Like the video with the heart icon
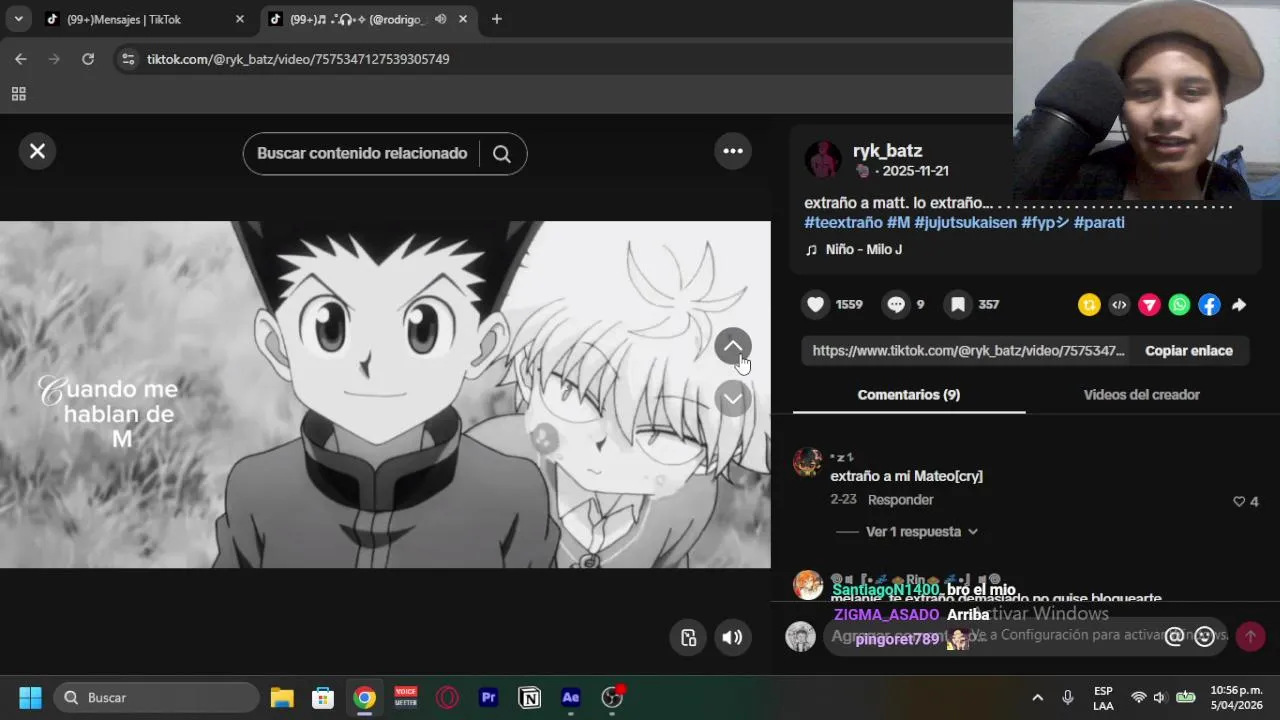Image resolution: width=1280 pixels, height=720 pixels. (816, 305)
